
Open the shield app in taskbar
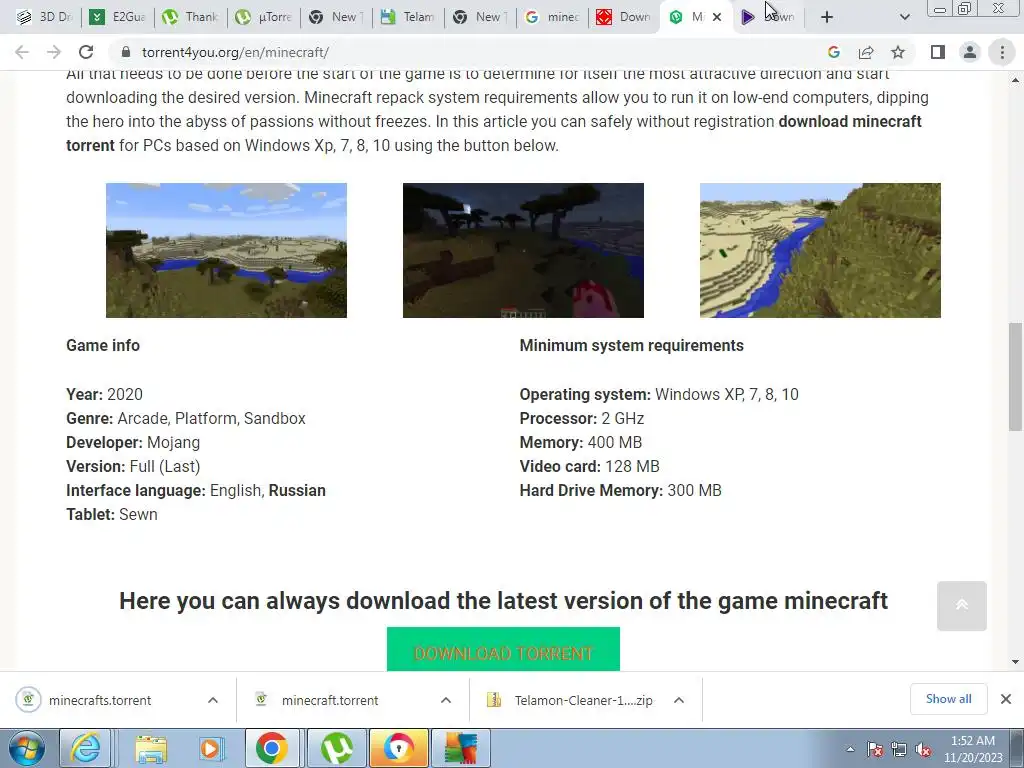coord(399,748)
